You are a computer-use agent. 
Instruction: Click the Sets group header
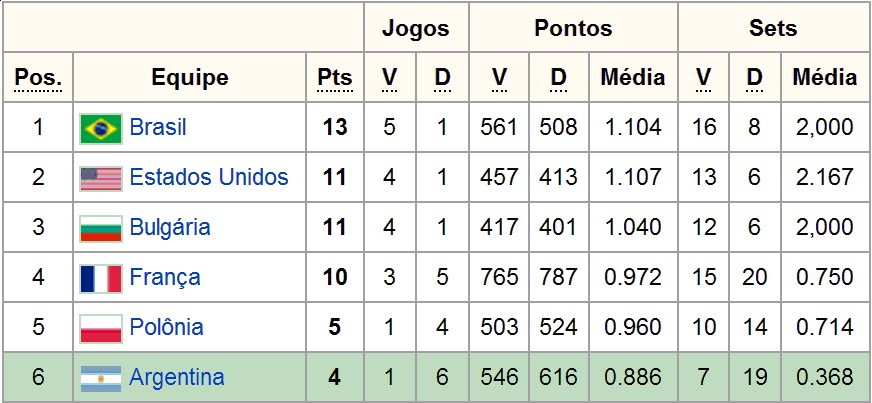point(773,28)
